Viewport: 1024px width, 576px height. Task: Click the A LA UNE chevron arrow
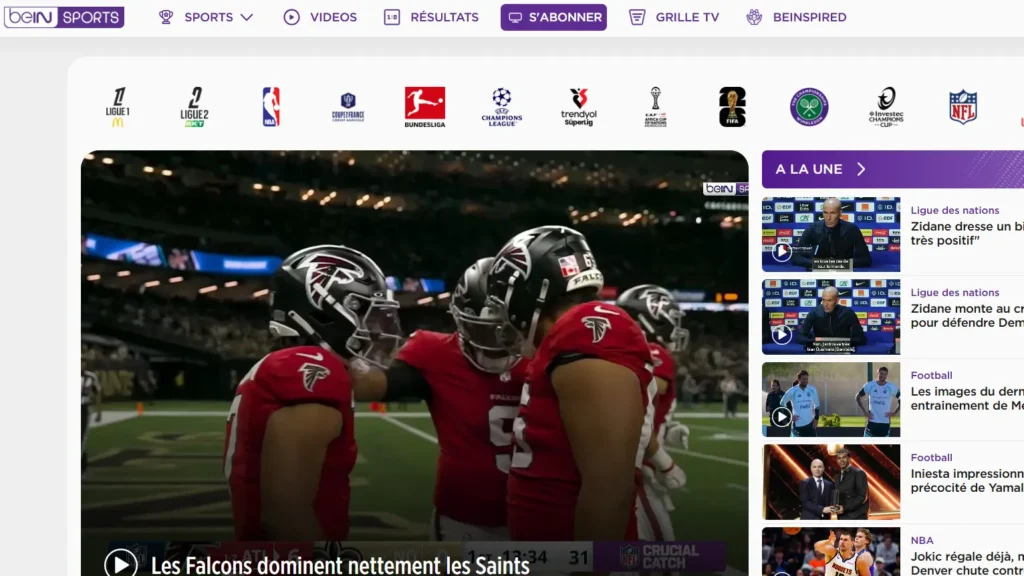[x=861, y=169]
